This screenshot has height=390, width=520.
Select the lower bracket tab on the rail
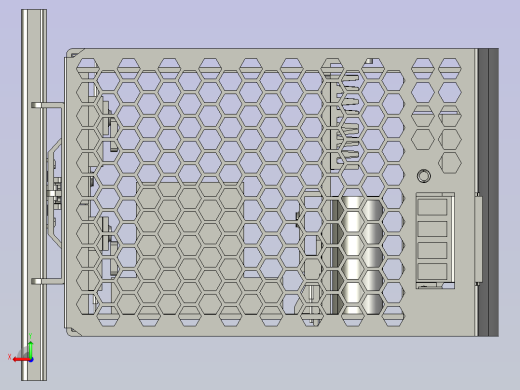[x=48, y=281]
